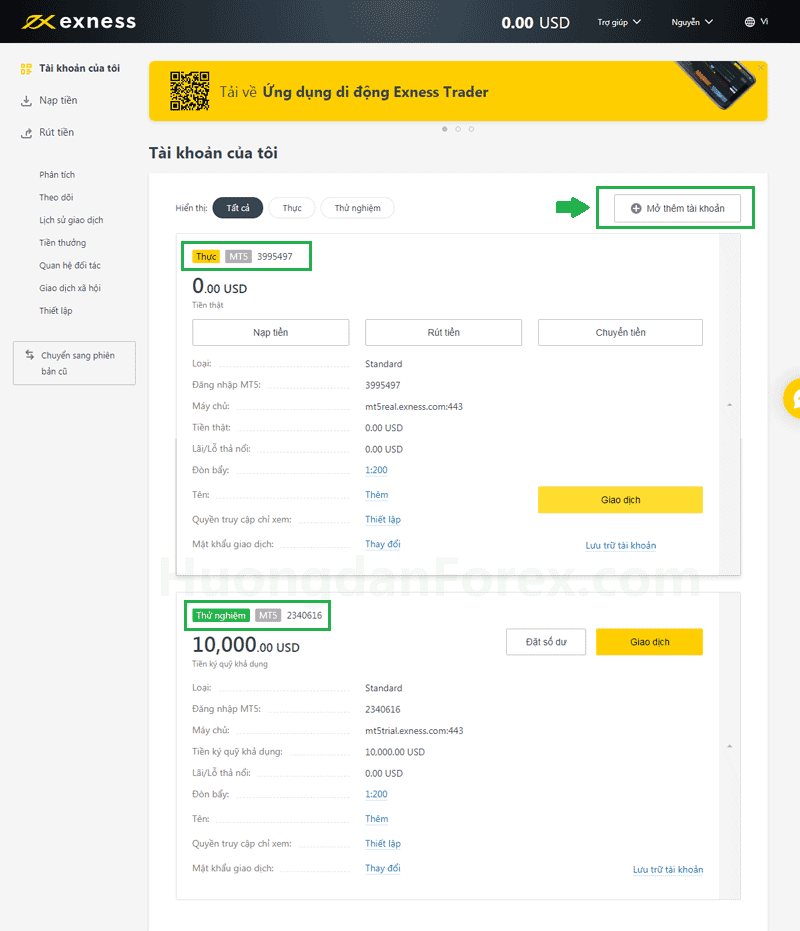
Task: Click Đặt số dư on demo account
Action: (546, 642)
